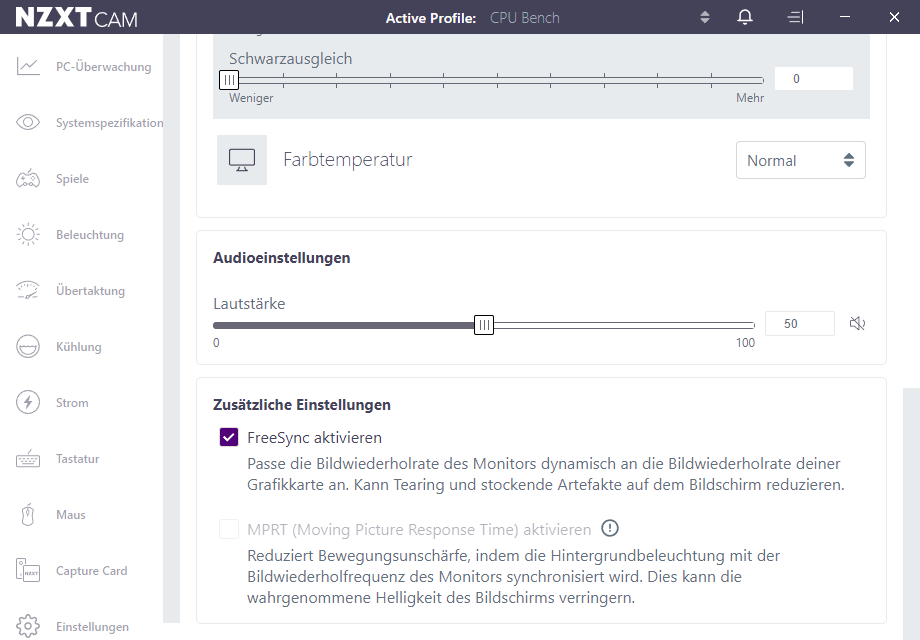Click the MPRT info circle icon
The image size is (920, 640).
point(610,529)
